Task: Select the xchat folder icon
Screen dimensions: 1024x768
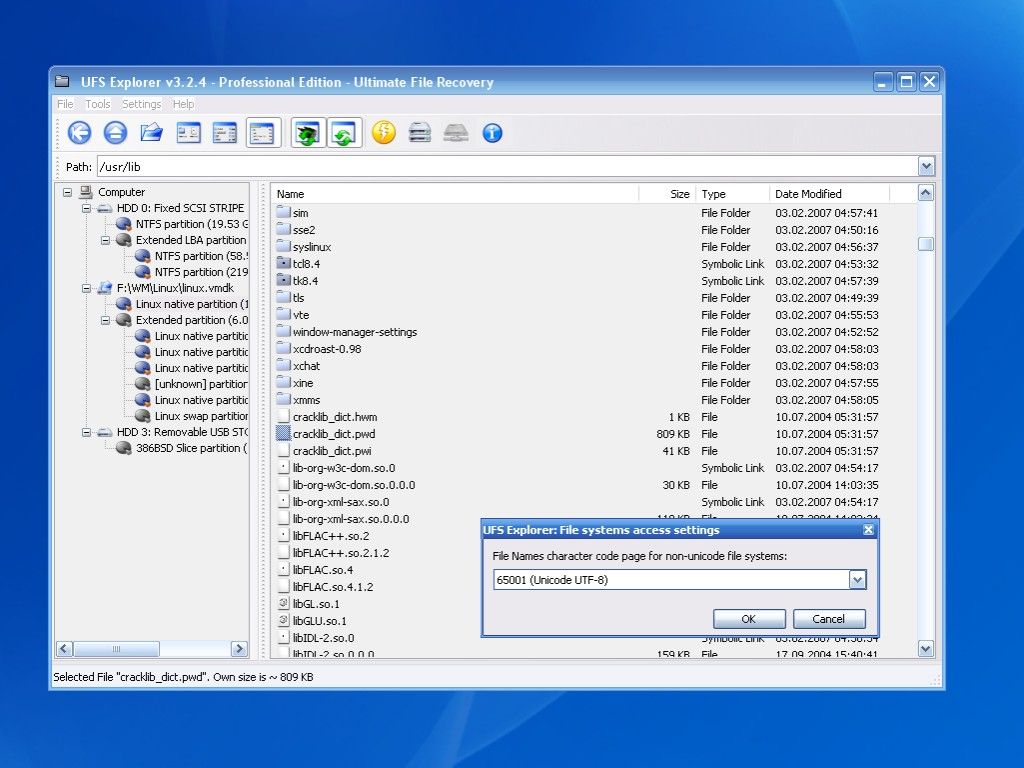Action: [283, 365]
